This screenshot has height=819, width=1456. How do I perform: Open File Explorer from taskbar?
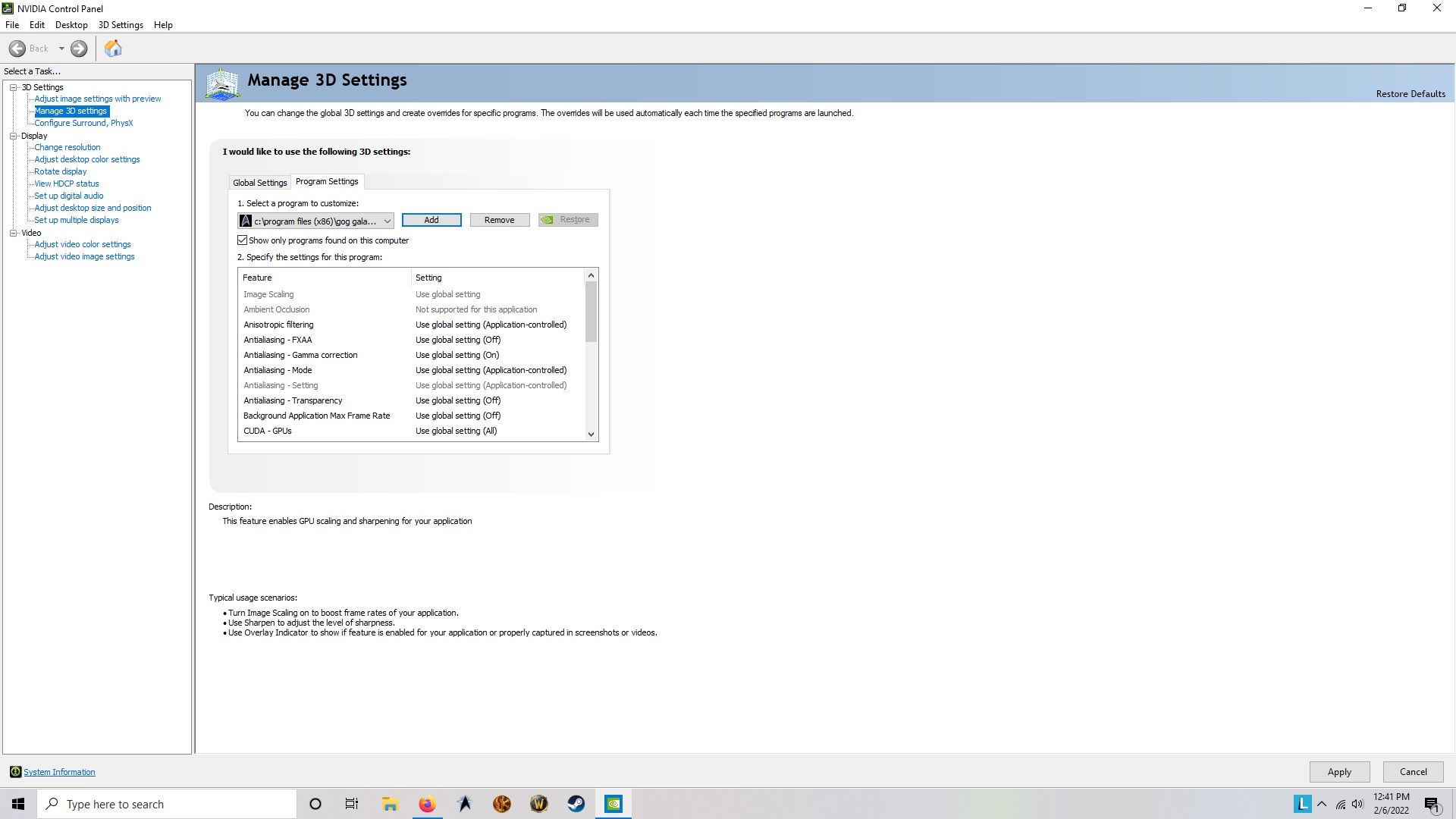coord(390,804)
